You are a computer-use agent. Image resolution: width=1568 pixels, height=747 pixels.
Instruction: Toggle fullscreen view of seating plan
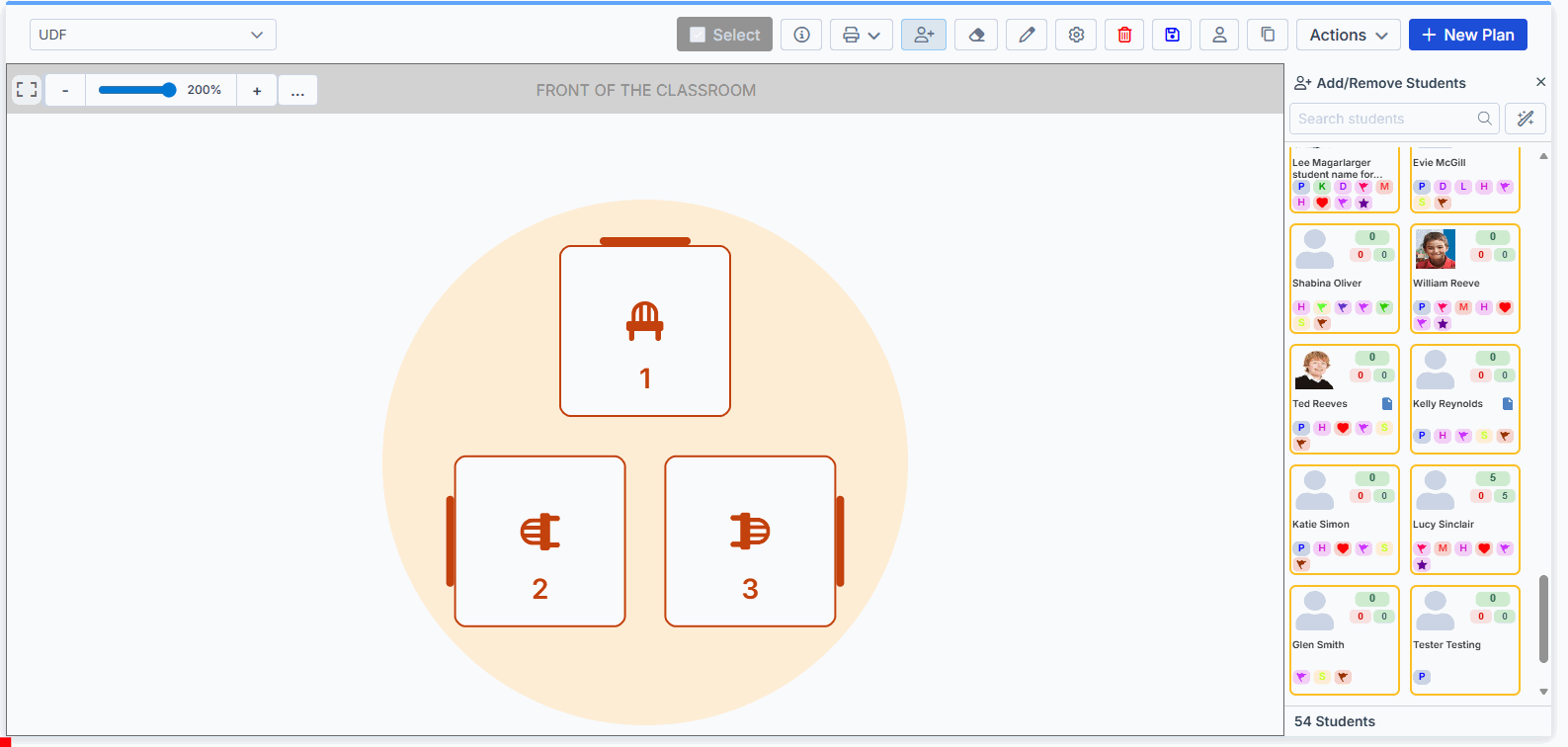[x=27, y=90]
